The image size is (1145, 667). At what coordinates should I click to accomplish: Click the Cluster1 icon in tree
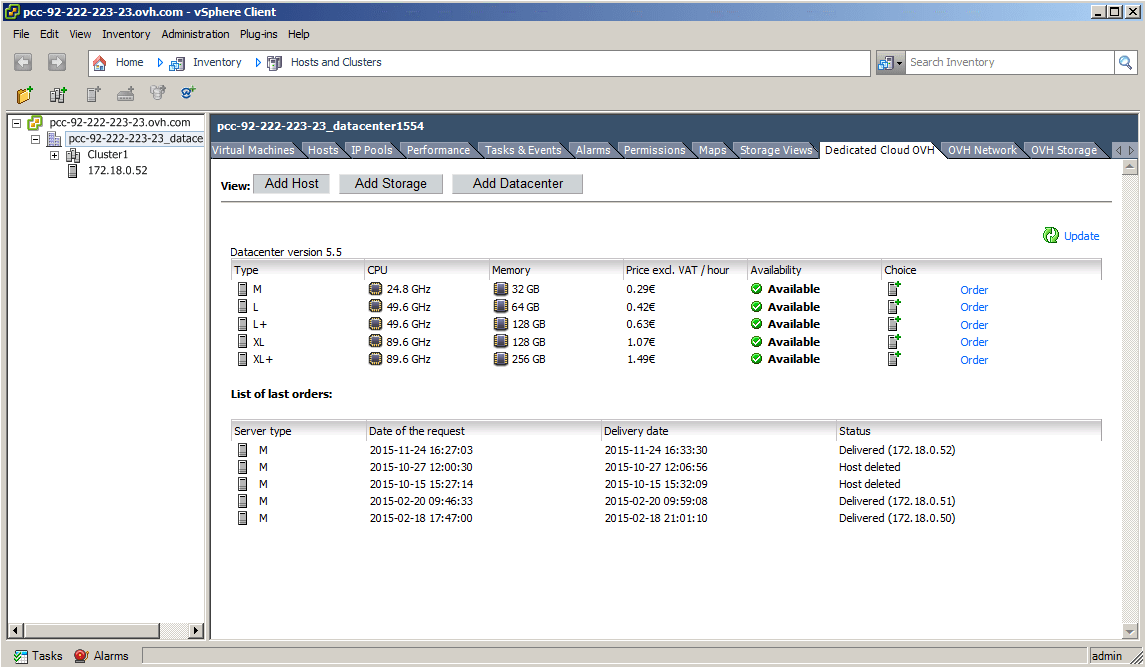pyautogui.click(x=73, y=155)
